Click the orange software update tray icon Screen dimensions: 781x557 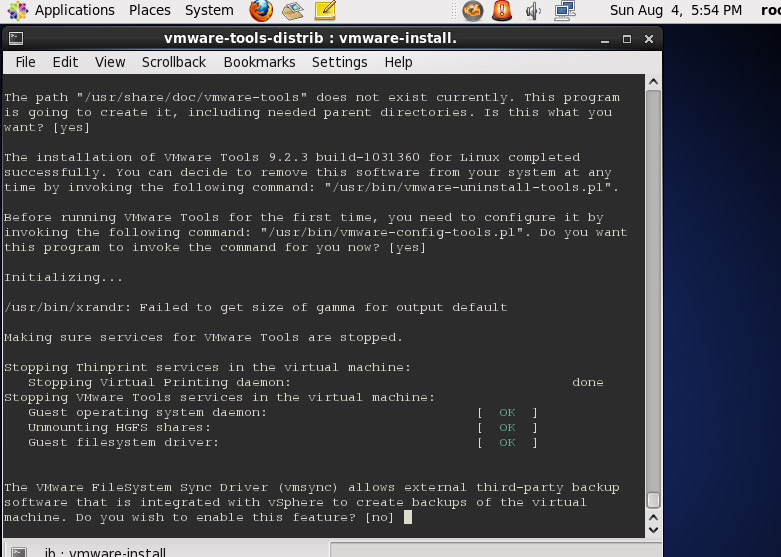point(472,10)
